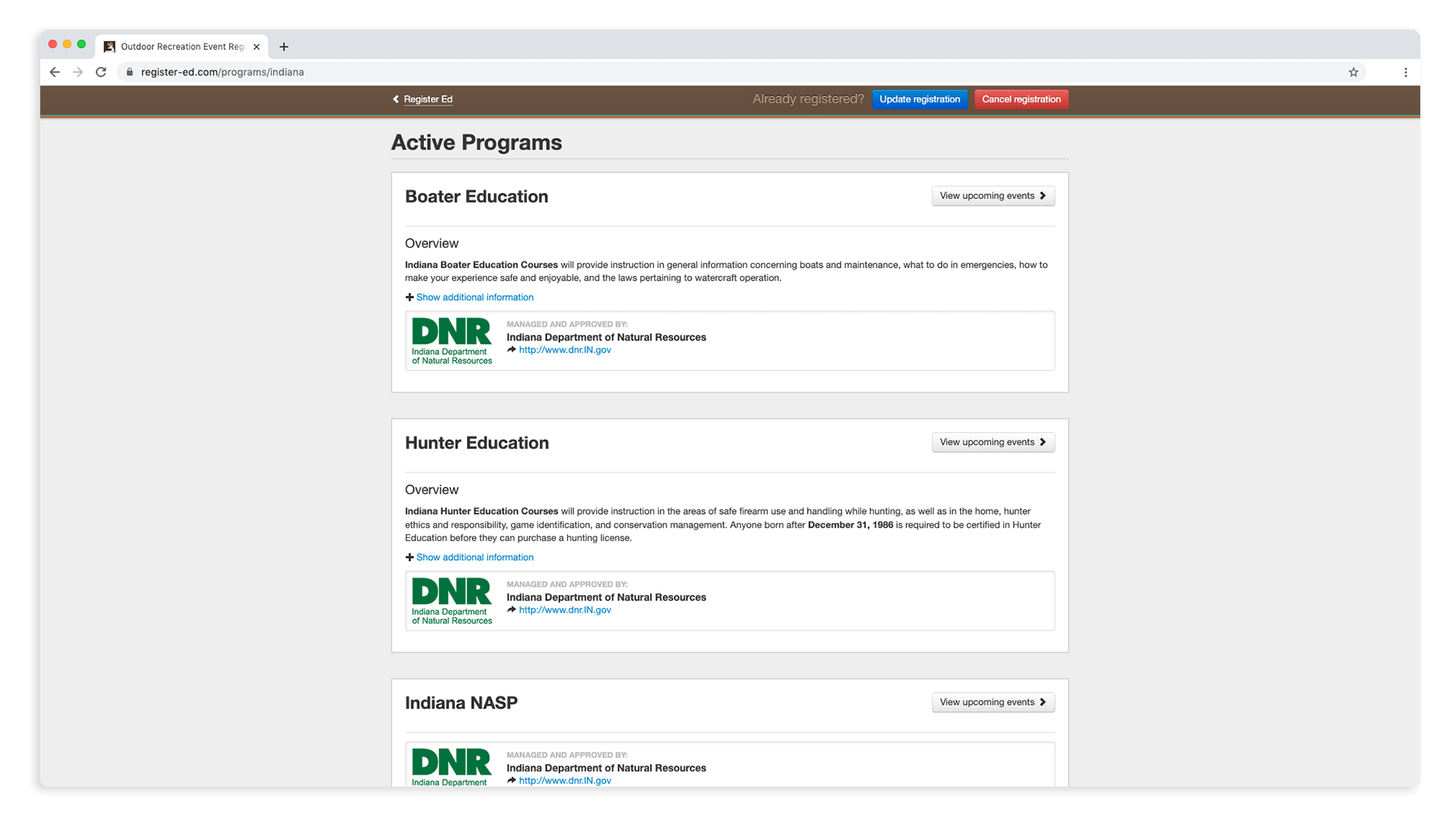Close the Outdoor Recreation Event tab
The height and width of the screenshot is (814, 1456).
[256, 47]
